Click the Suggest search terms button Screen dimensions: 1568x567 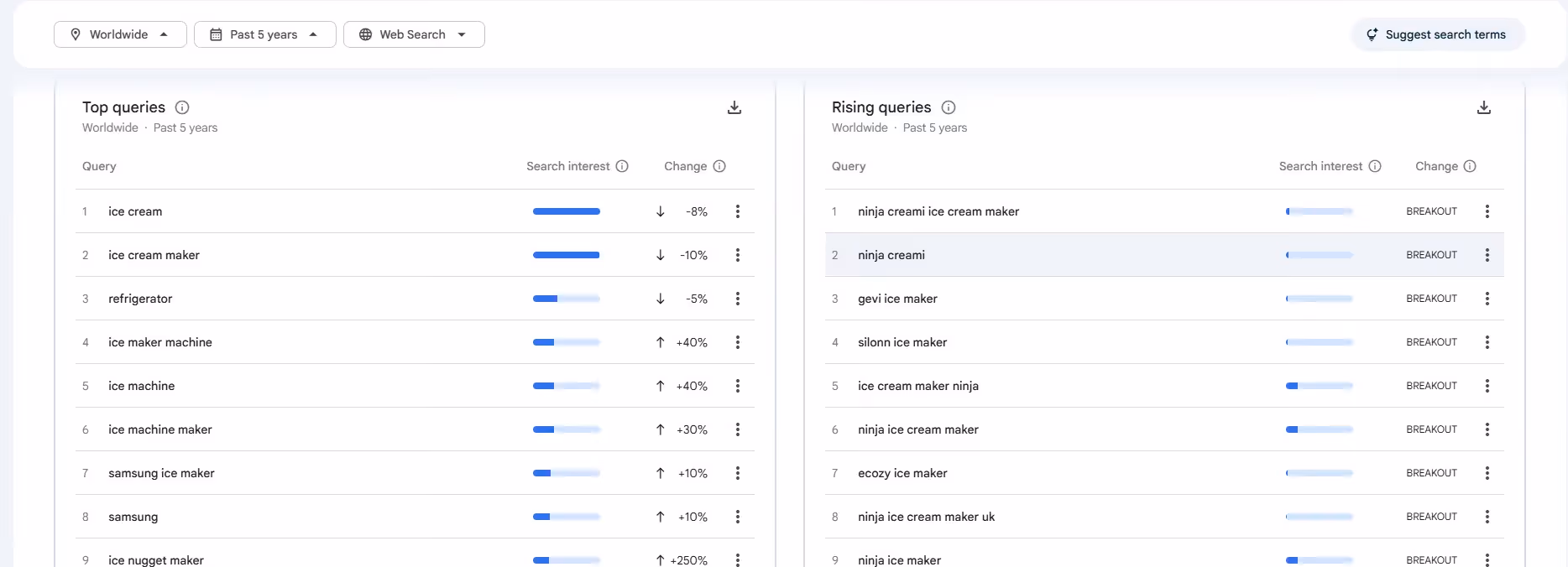coord(1437,34)
